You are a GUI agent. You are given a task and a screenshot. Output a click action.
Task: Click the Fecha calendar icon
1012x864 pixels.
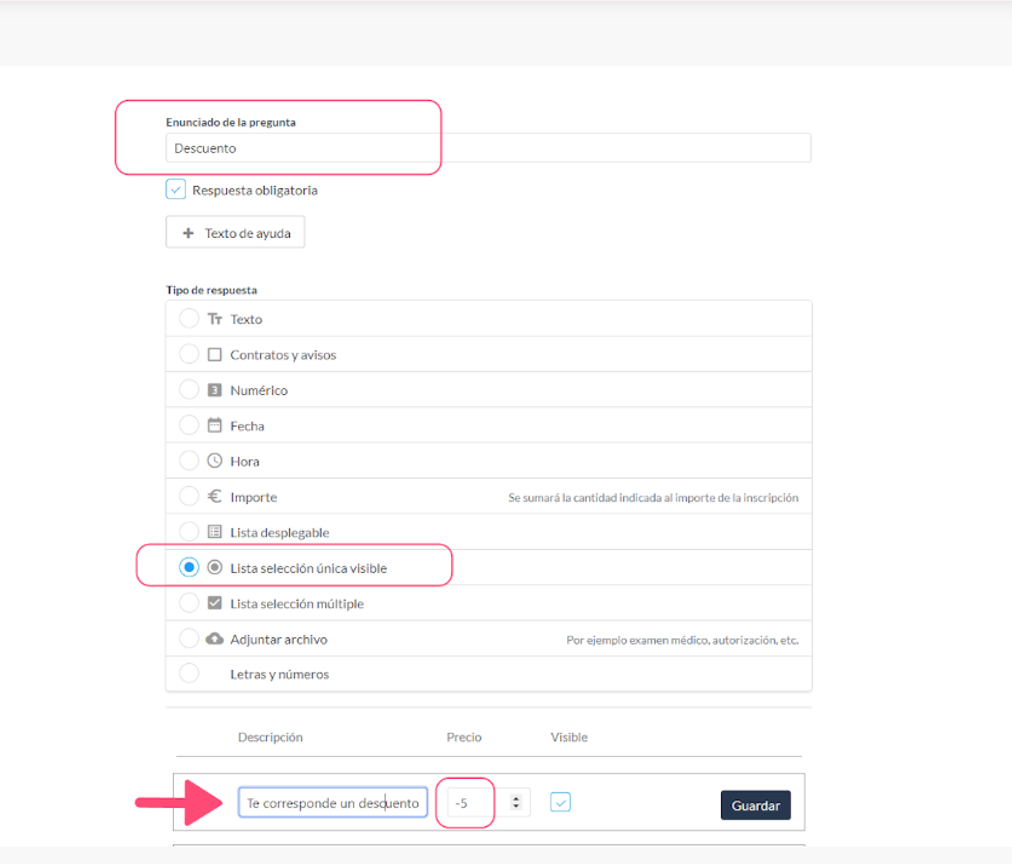pyautogui.click(x=214, y=425)
